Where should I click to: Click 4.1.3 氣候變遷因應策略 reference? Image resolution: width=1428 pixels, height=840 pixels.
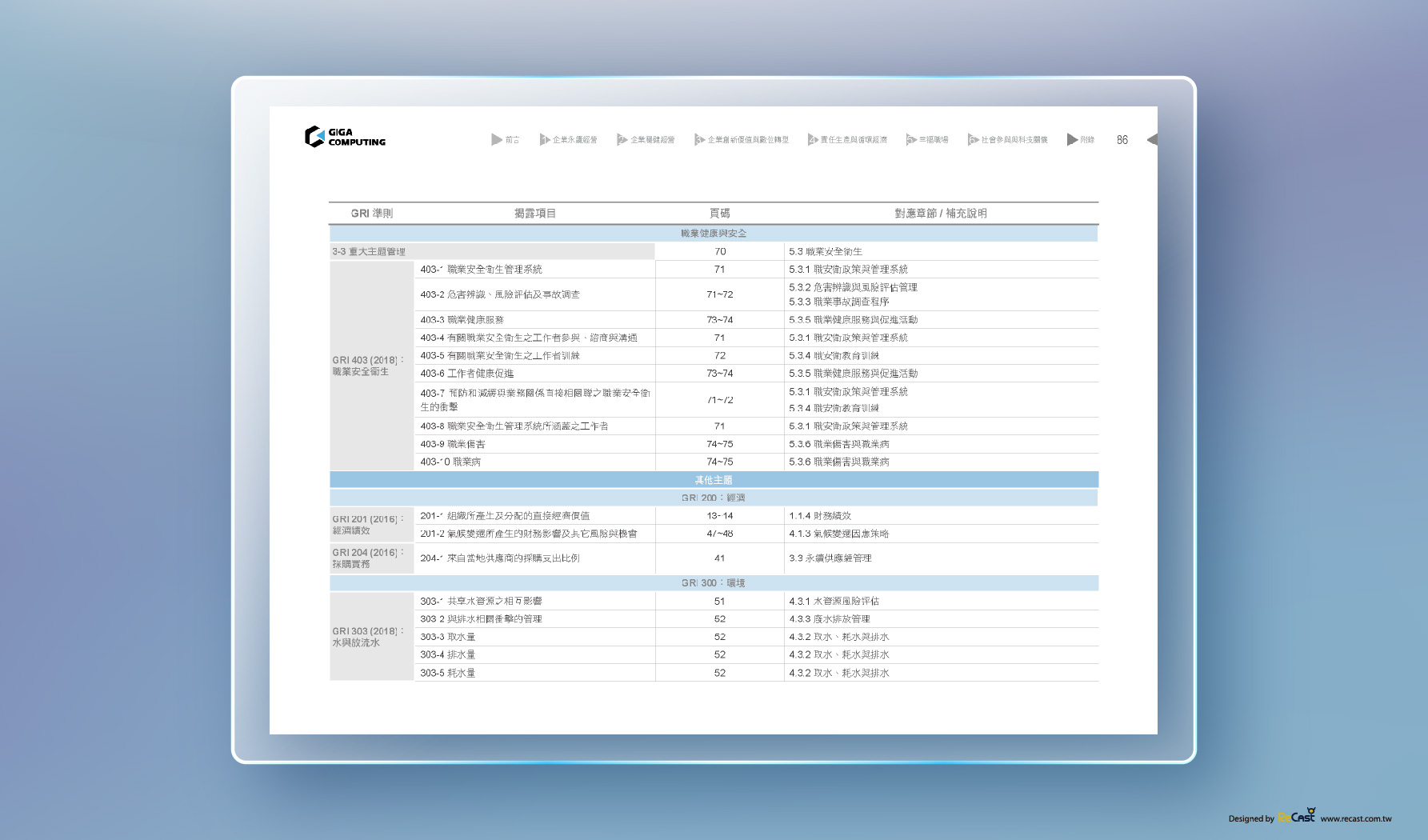point(838,533)
